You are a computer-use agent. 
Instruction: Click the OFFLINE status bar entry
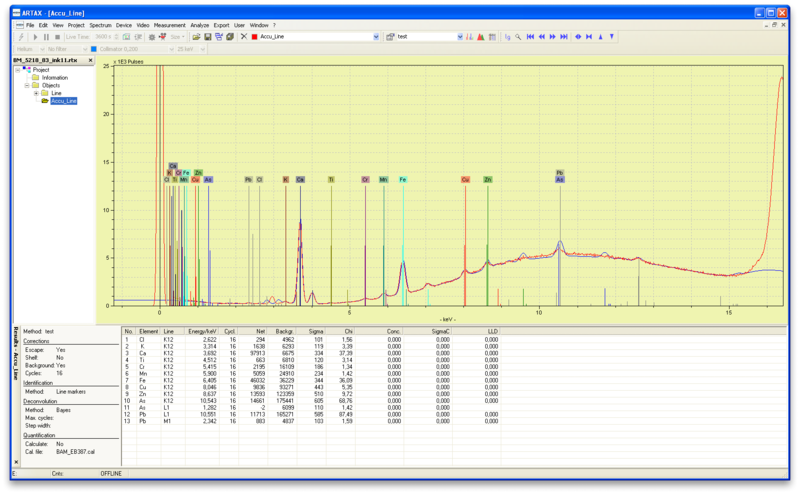point(111,474)
